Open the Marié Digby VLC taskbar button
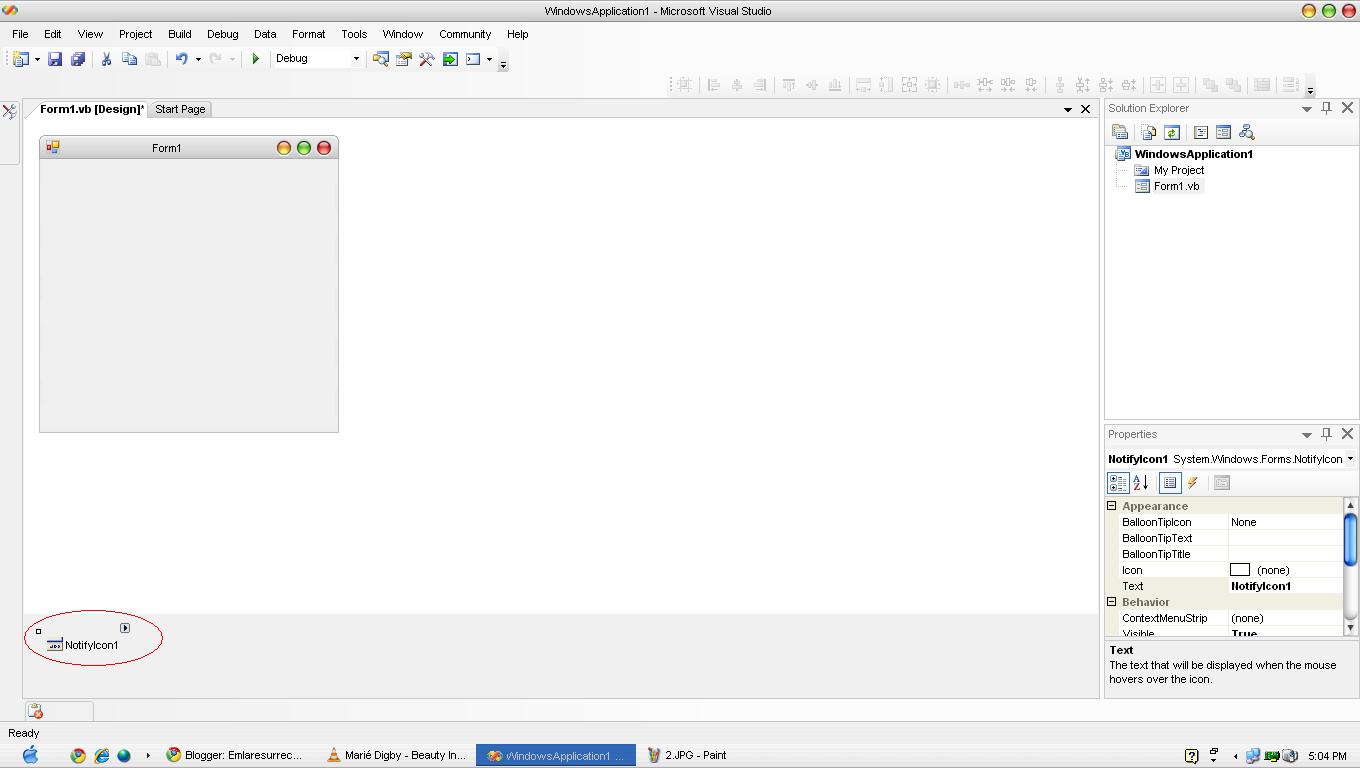The image size is (1360, 768). [x=397, y=755]
